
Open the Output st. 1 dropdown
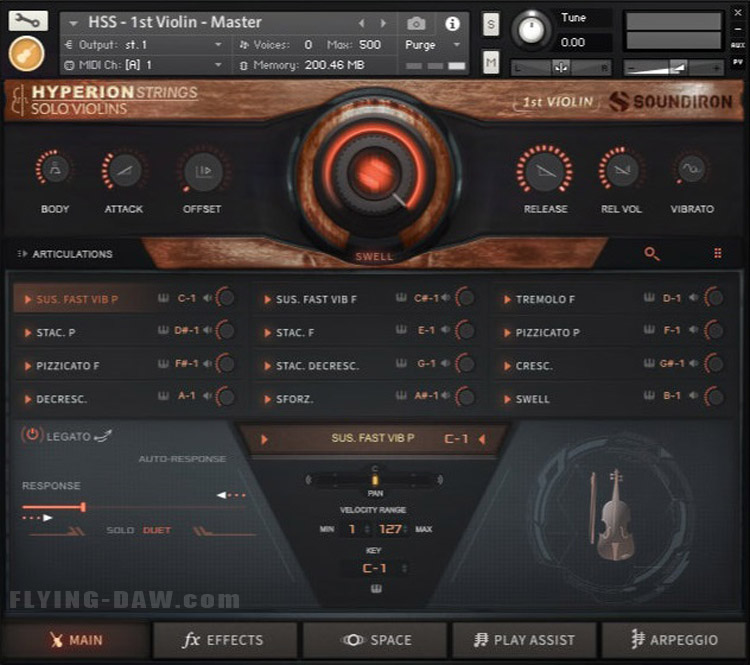[143, 44]
